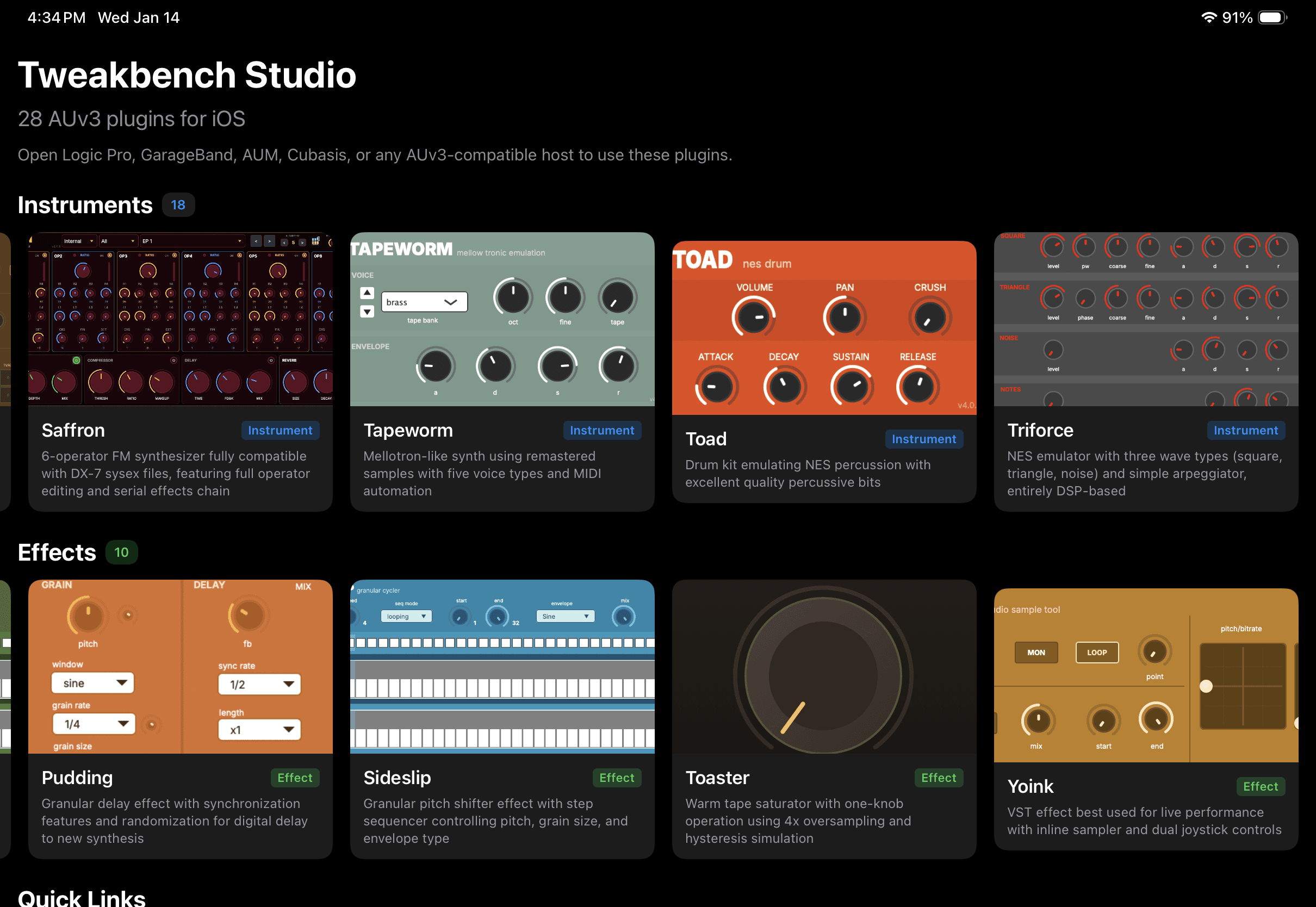The height and width of the screenshot is (907, 1316).
Task: Open the Pudding window sine dropdown
Action: click(x=92, y=683)
